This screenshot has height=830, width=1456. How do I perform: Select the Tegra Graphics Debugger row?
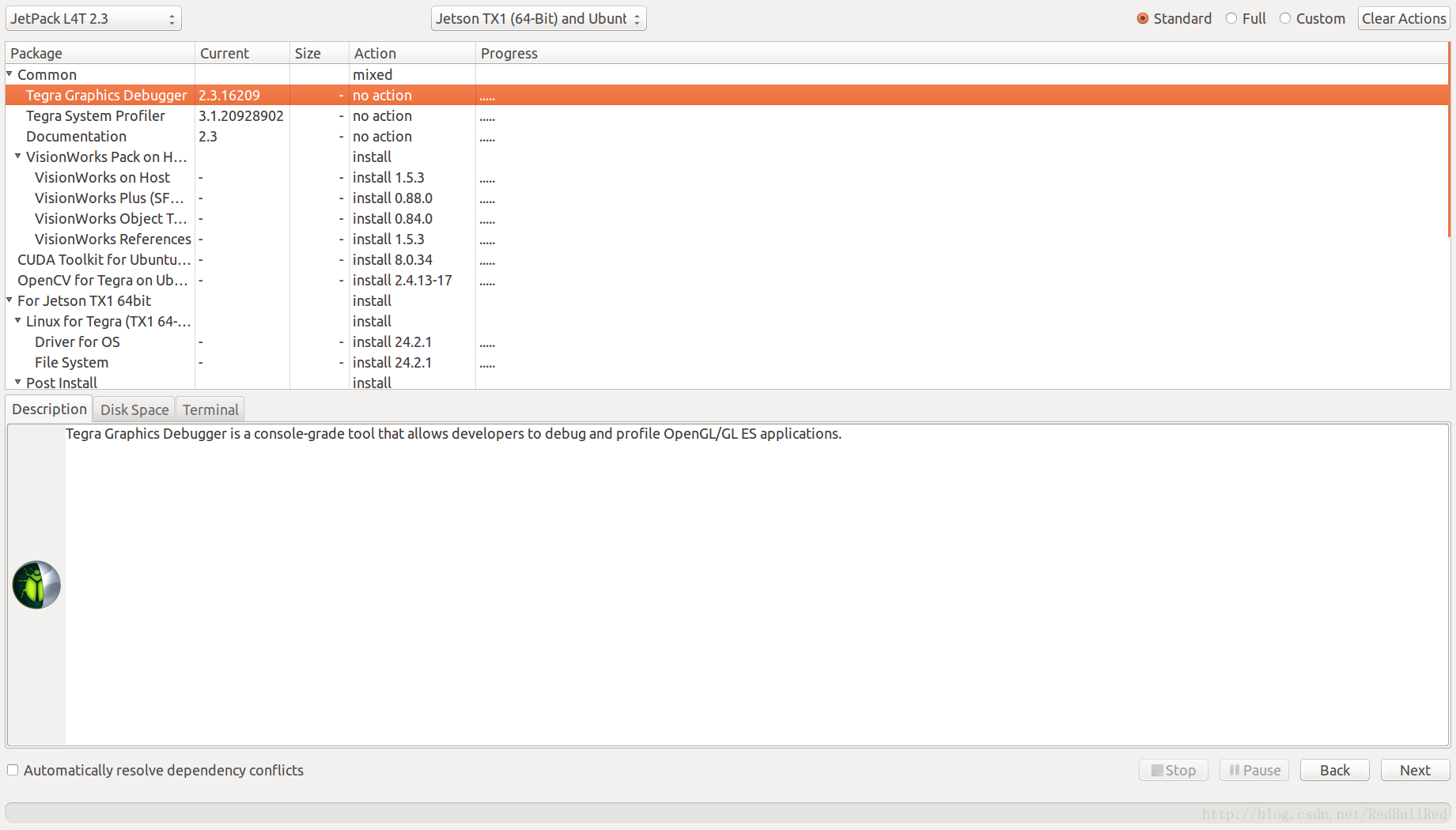click(726, 95)
